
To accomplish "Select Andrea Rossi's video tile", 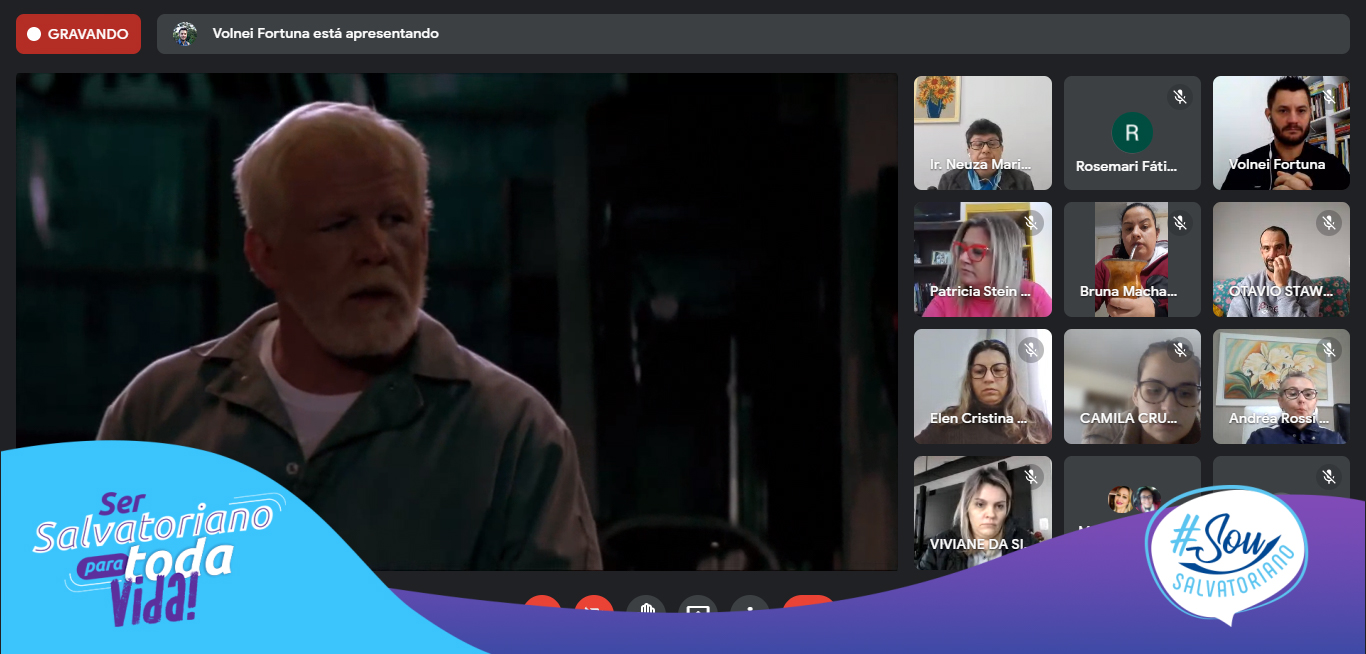I will click(x=1281, y=387).
